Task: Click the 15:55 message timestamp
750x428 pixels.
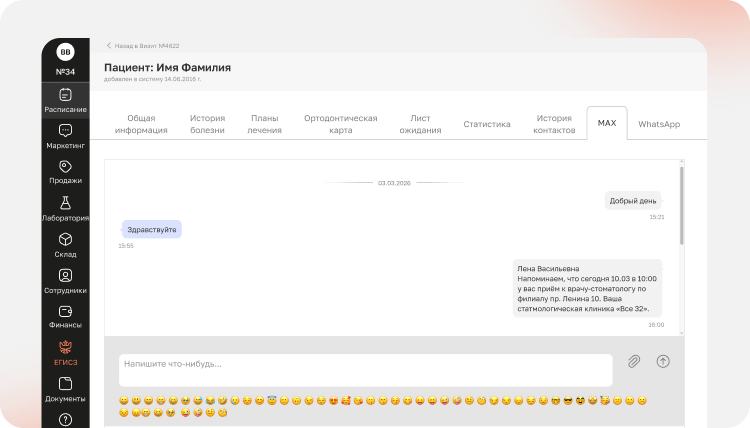Action: click(x=126, y=246)
